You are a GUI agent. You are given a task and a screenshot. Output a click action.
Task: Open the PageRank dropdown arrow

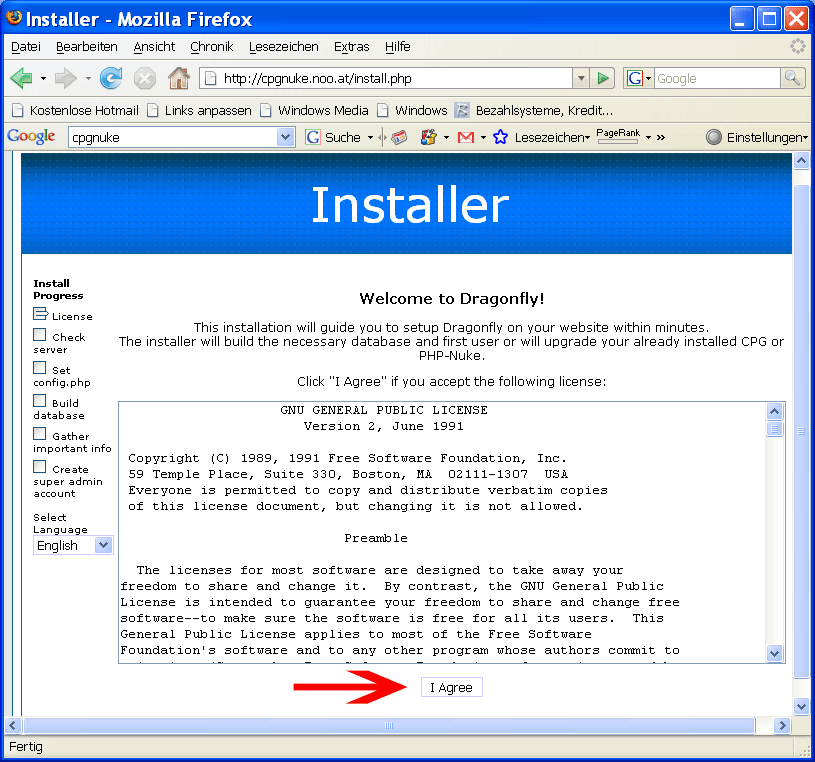point(649,137)
